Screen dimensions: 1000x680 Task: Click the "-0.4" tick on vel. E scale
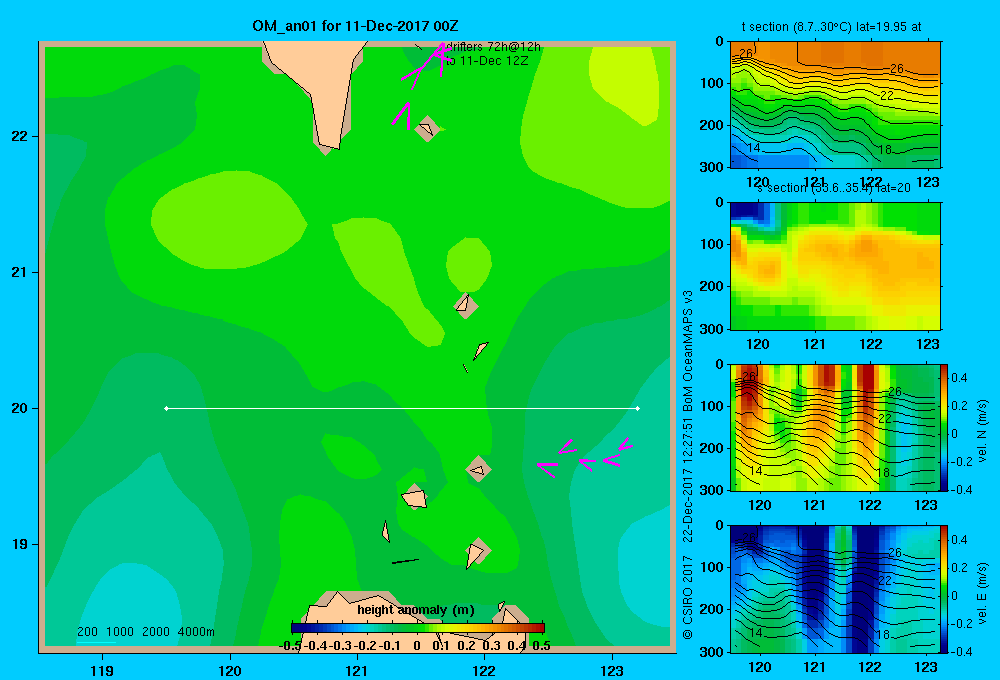961,651
